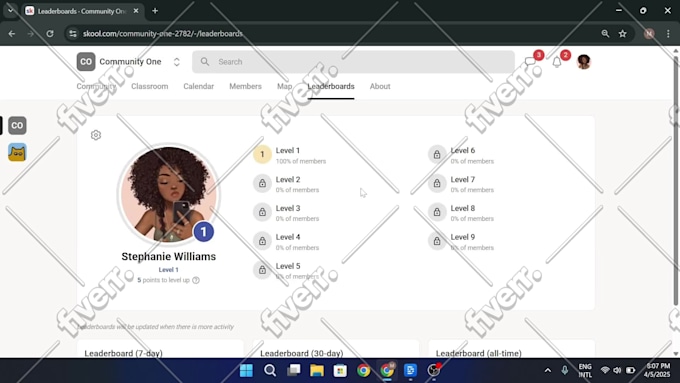Click the Level 8 lock icon
Image resolution: width=680 pixels, height=383 pixels.
point(437,212)
